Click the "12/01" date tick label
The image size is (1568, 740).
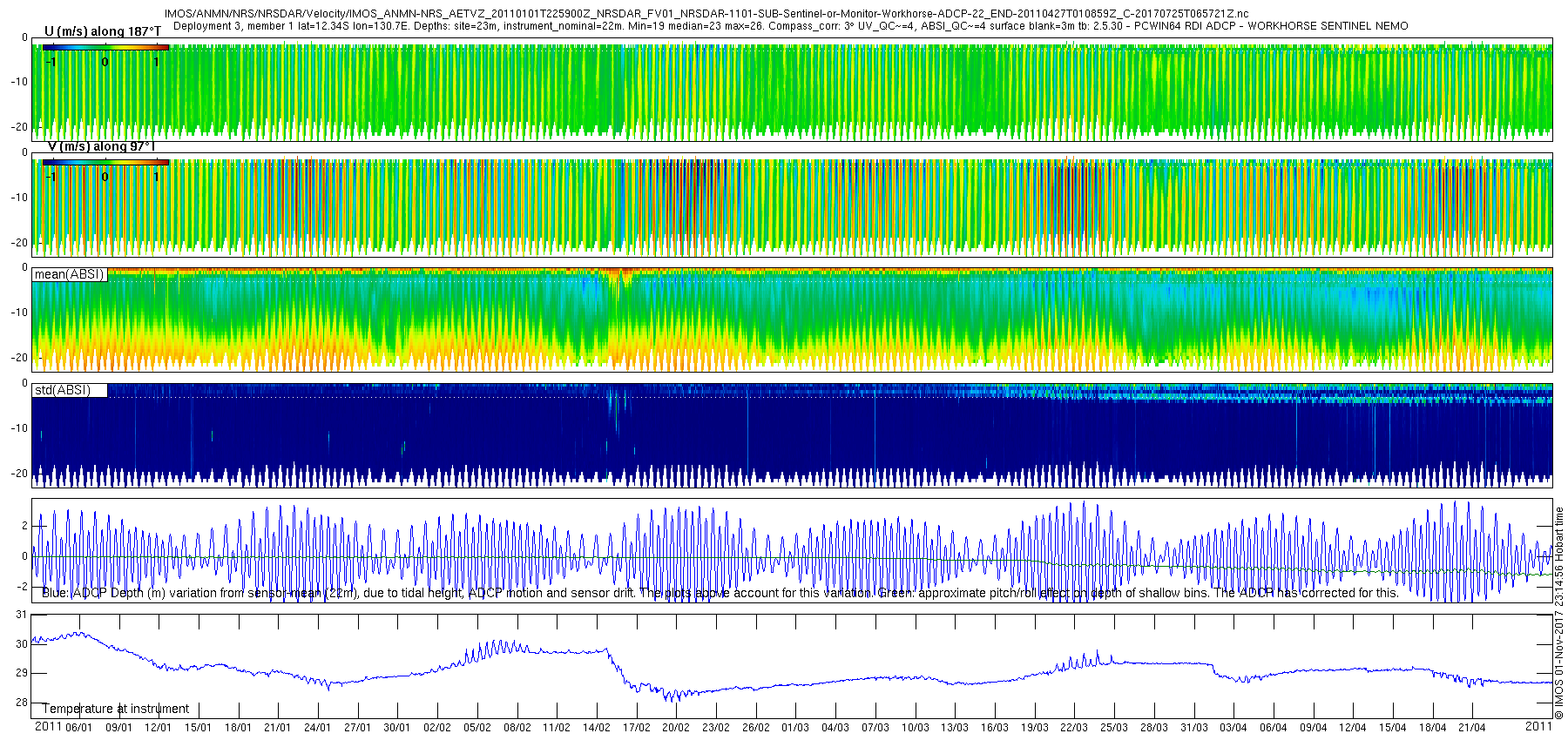158,728
